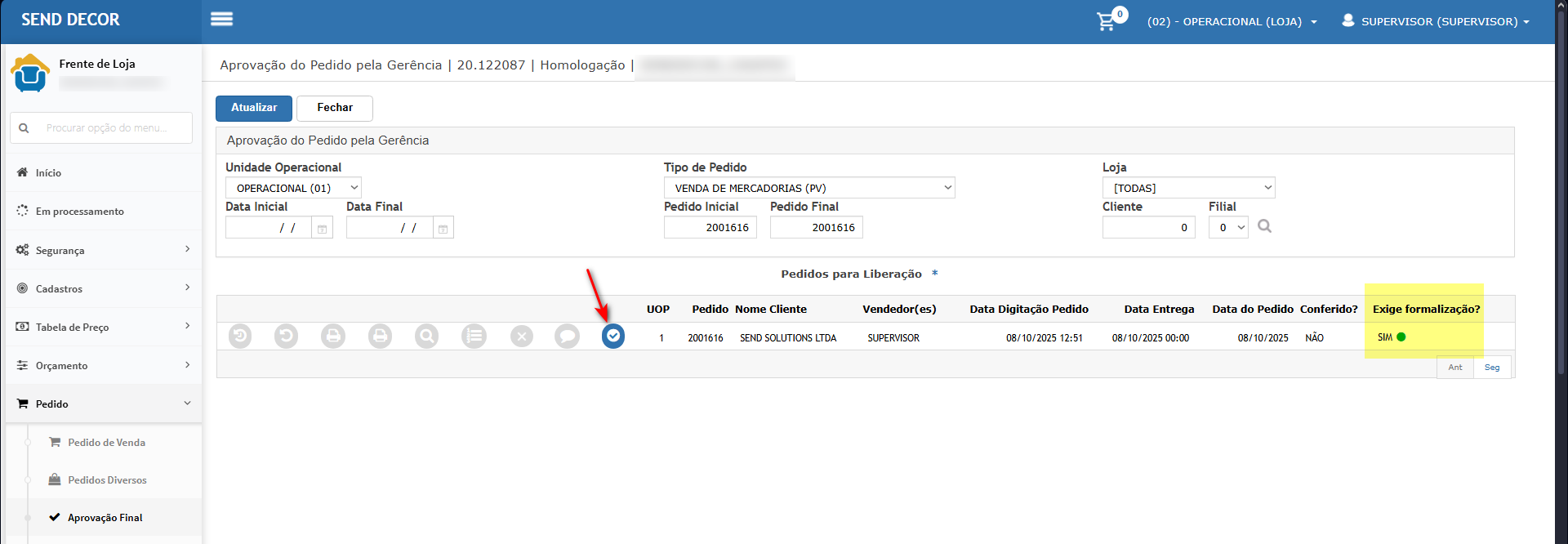This screenshot has width=1568, height=544.
Task: Click the clock history icon in order row
Action: (x=240, y=336)
